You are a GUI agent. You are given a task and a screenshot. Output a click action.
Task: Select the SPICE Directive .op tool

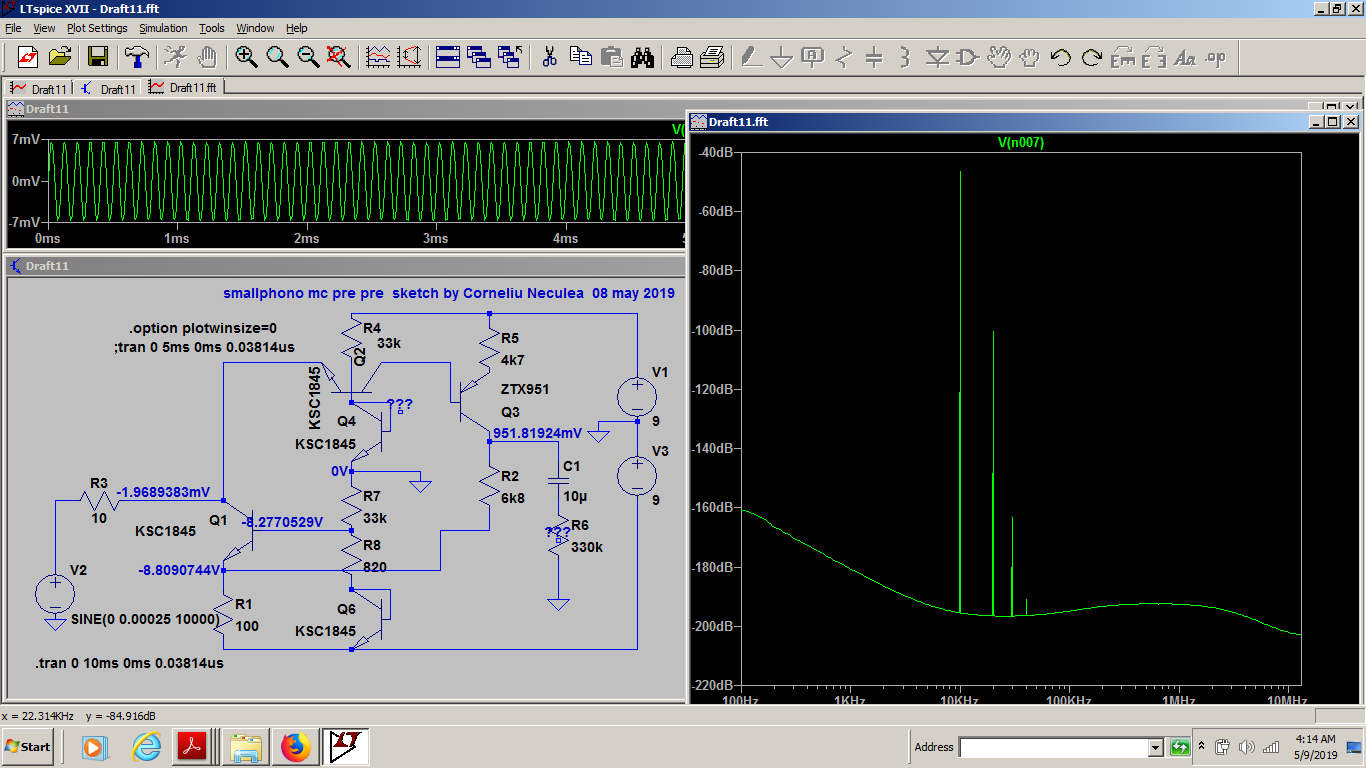pyautogui.click(x=1216, y=56)
